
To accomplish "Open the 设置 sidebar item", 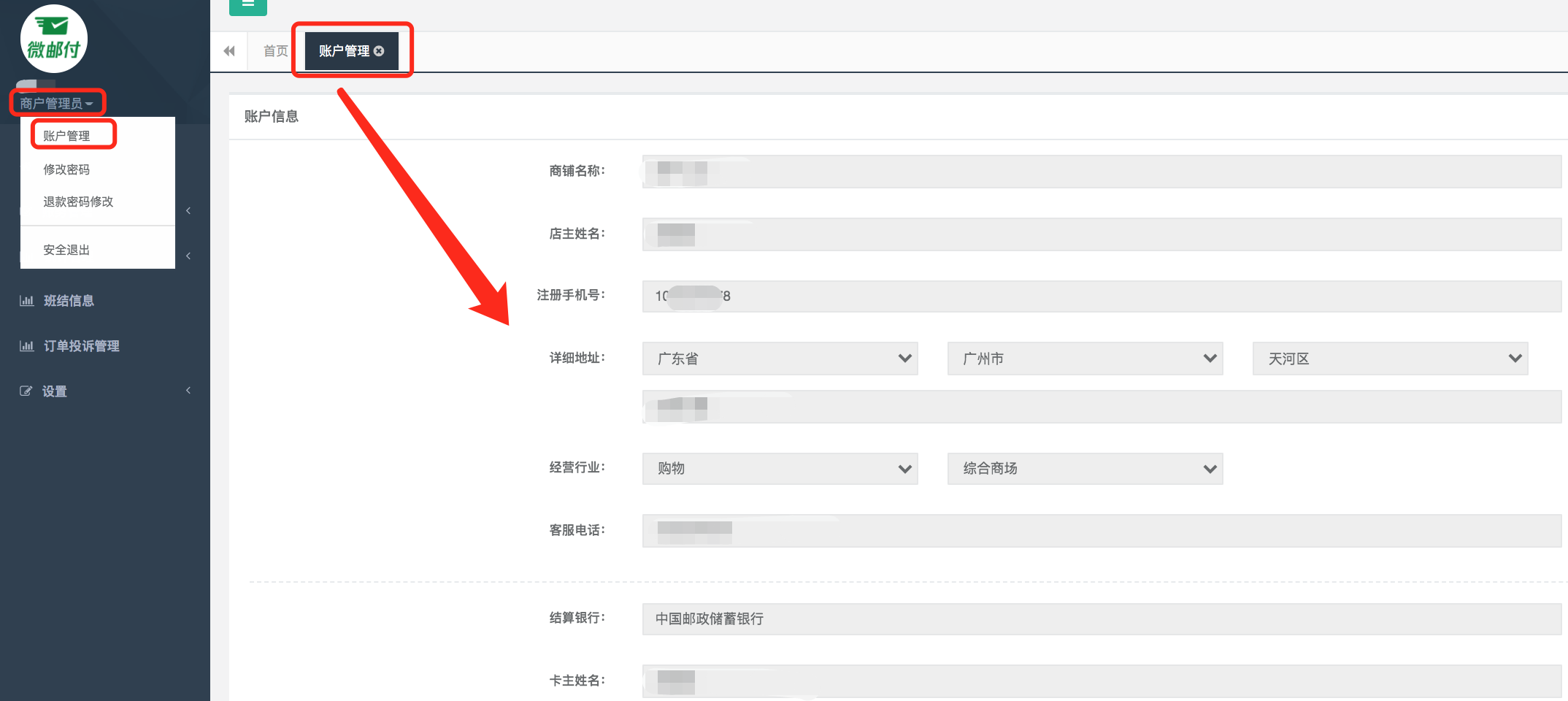I will [55, 391].
